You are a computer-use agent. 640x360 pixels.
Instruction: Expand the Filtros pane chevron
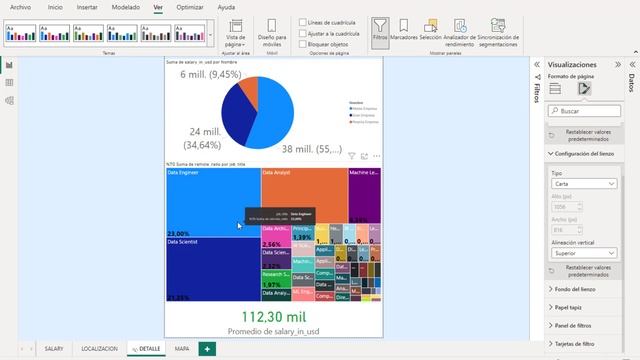coord(537,64)
